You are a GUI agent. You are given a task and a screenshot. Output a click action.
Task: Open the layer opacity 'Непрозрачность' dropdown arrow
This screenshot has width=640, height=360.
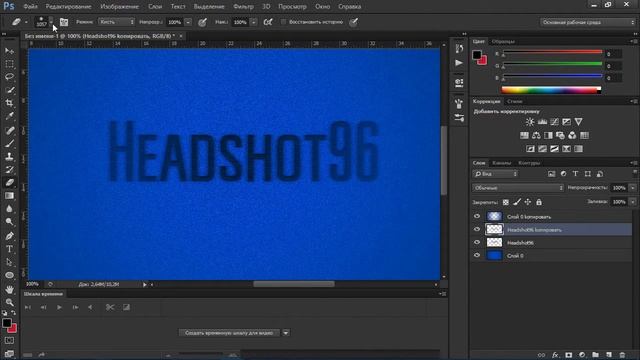click(x=633, y=188)
